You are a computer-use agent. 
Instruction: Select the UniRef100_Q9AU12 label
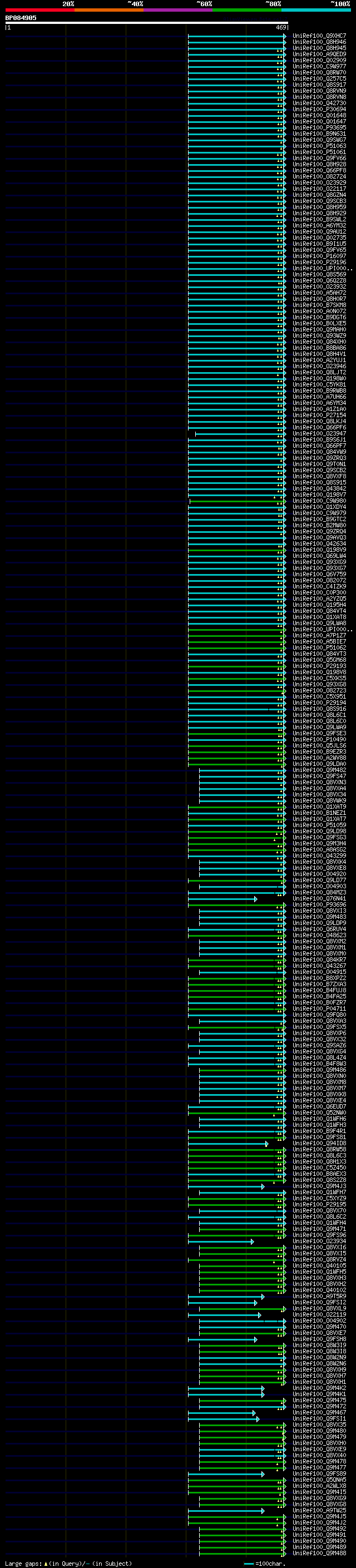tap(319, 231)
